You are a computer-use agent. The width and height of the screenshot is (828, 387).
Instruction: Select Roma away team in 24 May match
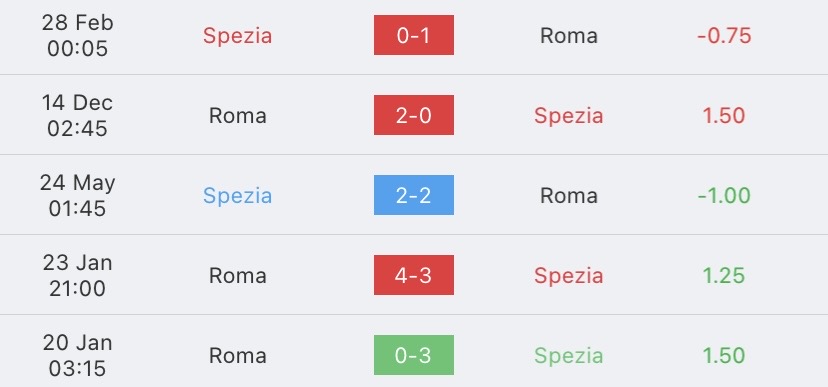(569, 195)
